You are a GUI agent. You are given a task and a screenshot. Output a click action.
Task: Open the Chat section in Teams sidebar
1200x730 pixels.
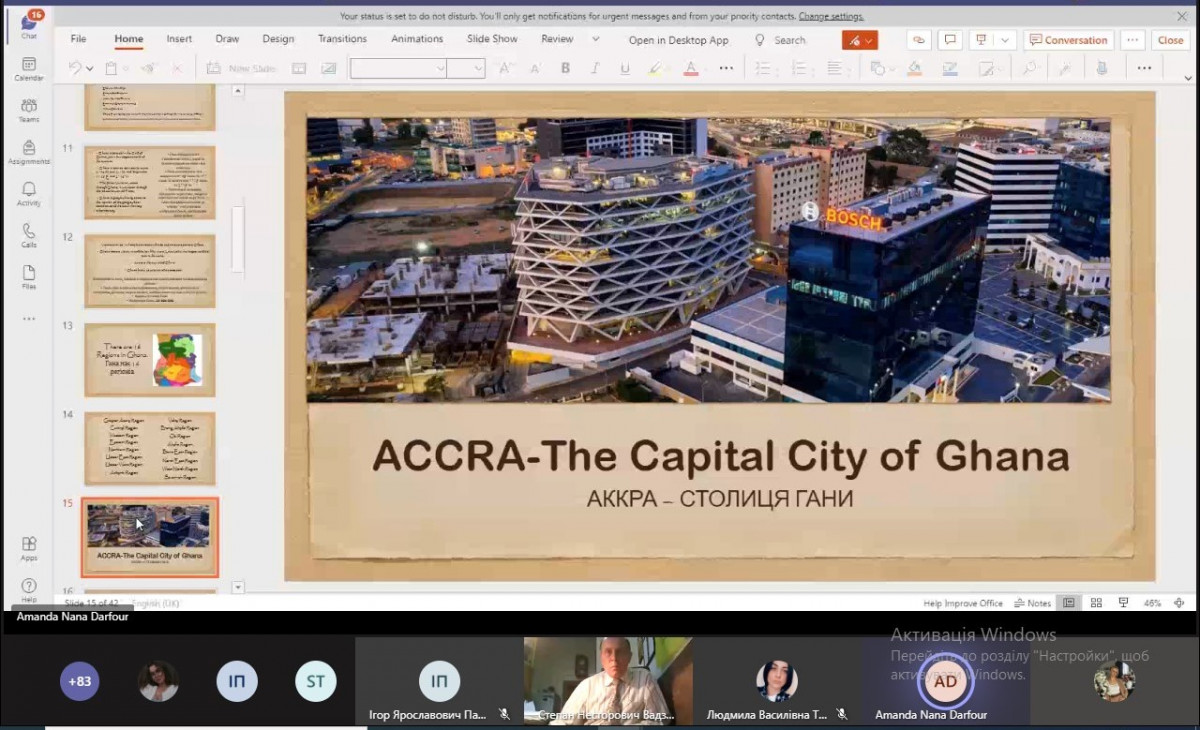(x=29, y=24)
